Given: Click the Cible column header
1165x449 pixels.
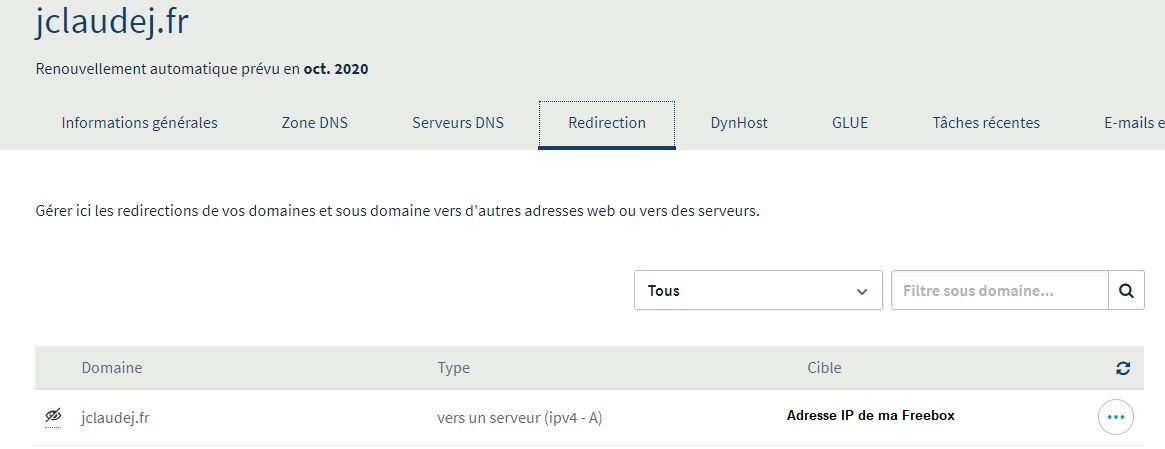Looking at the screenshot, I should tap(824, 368).
